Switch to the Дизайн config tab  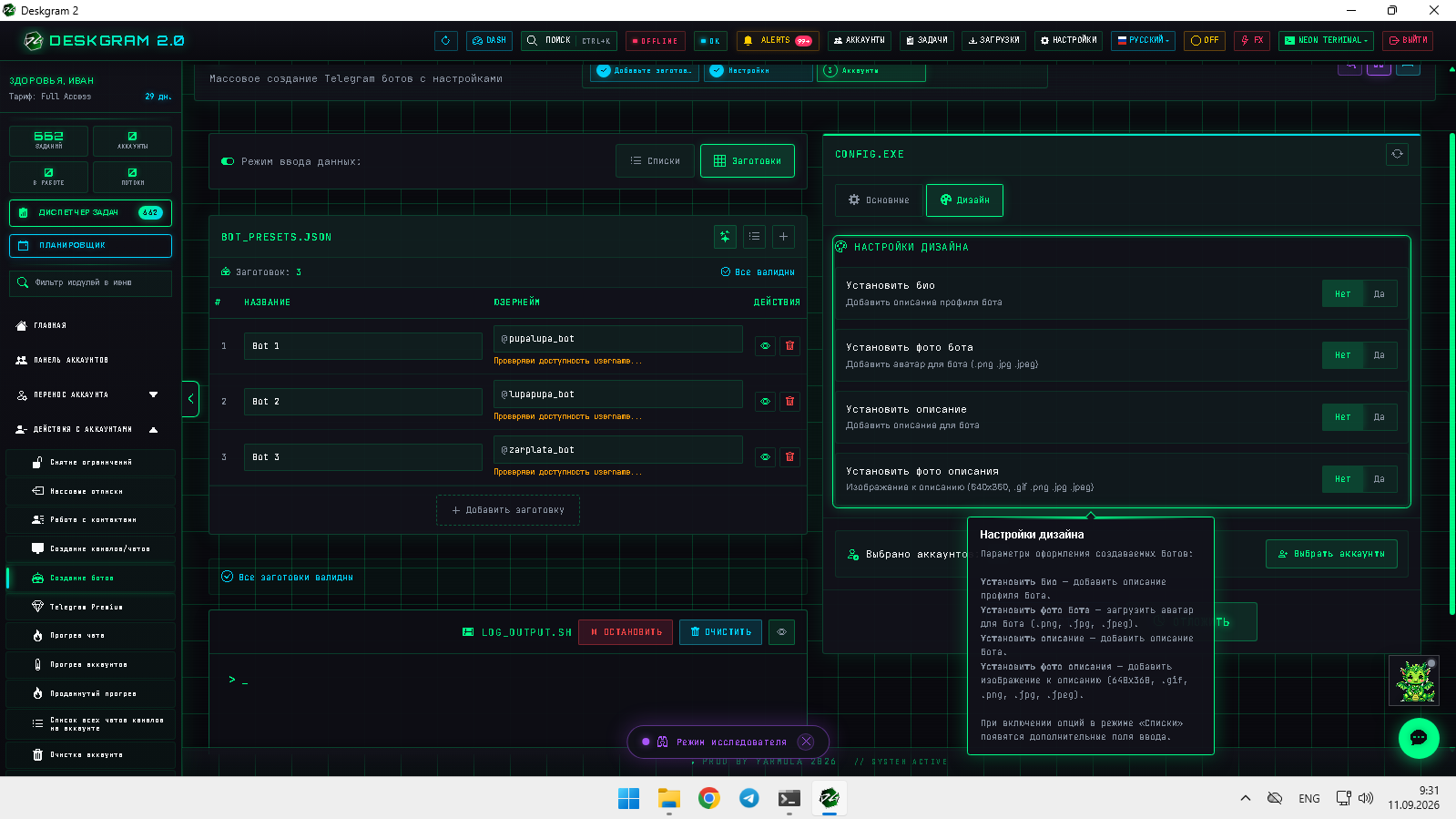[964, 200]
